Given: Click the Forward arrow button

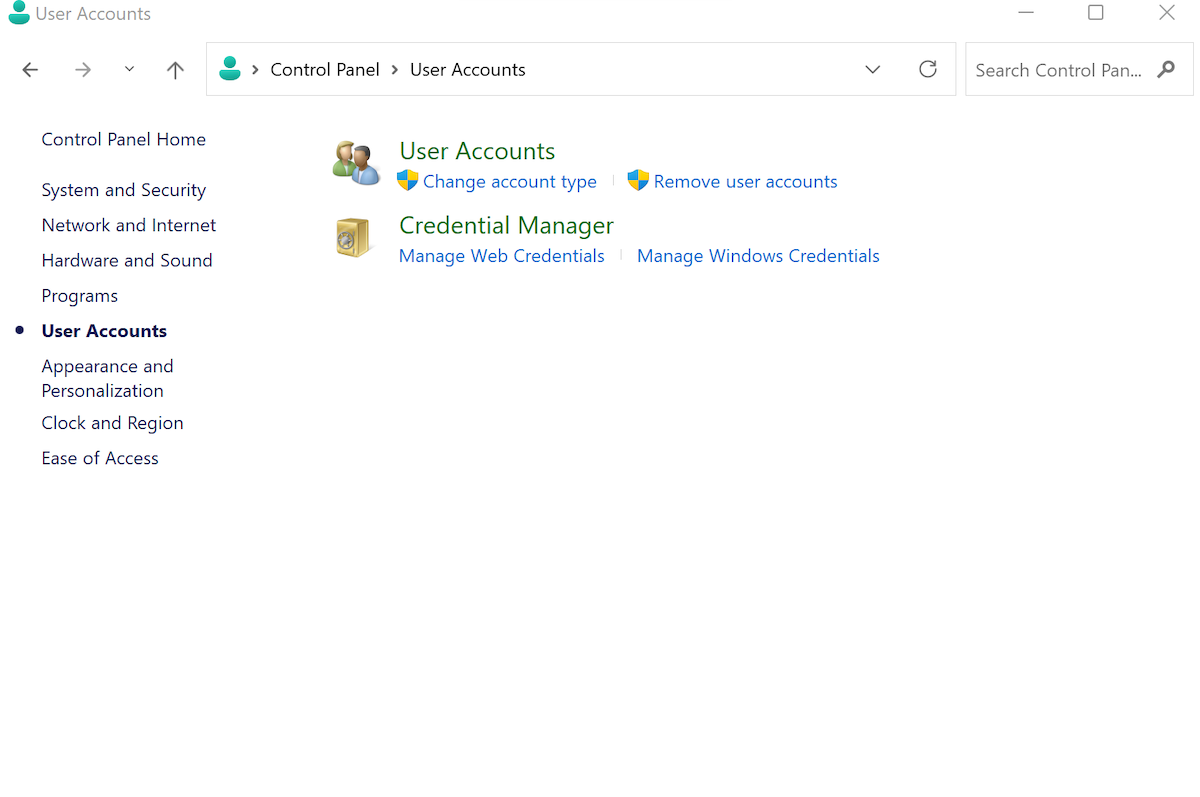Looking at the screenshot, I should click(x=83, y=70).
